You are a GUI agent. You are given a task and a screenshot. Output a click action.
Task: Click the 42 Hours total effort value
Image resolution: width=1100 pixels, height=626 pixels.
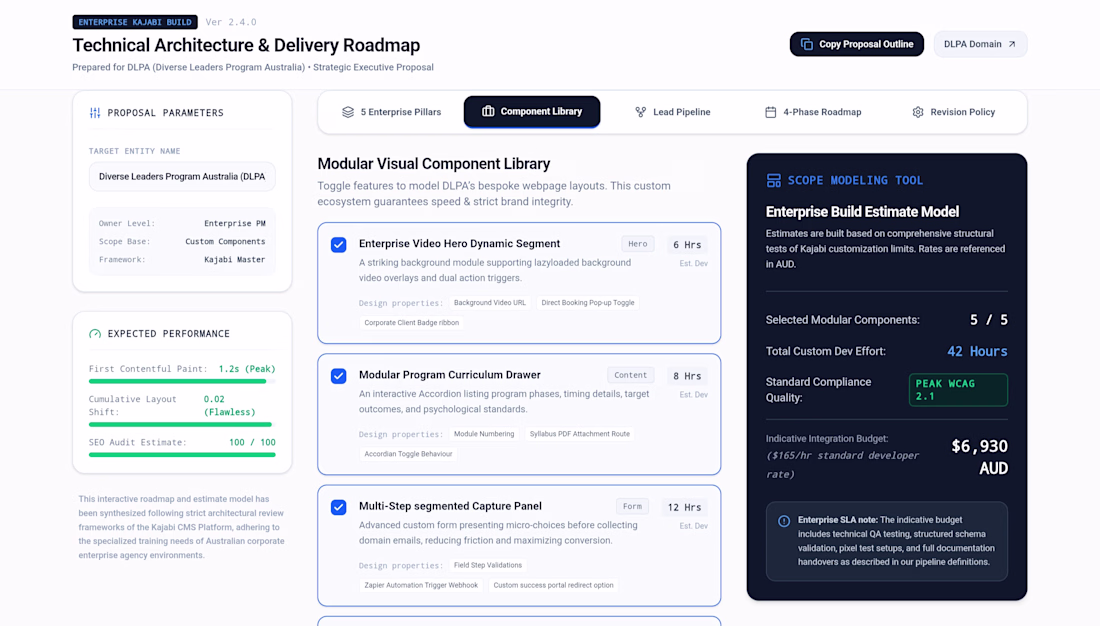[x=977, y=352]
